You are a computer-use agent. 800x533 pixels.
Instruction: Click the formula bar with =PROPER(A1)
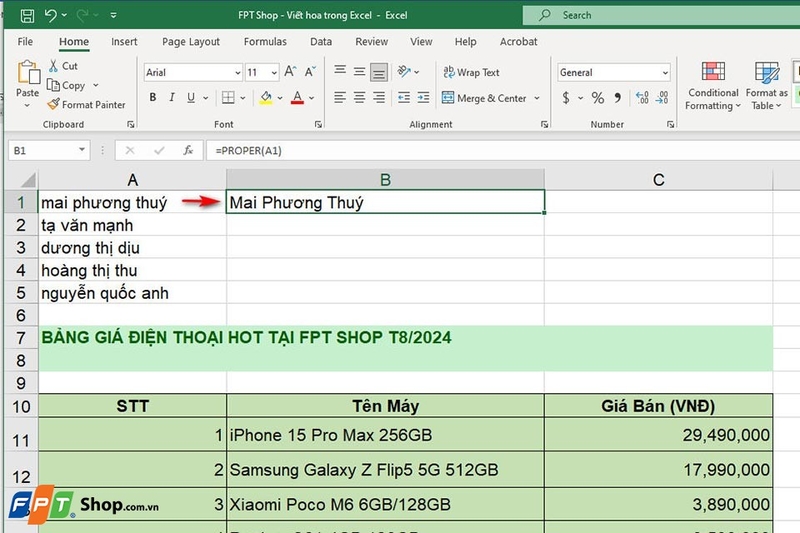point(503,150)
